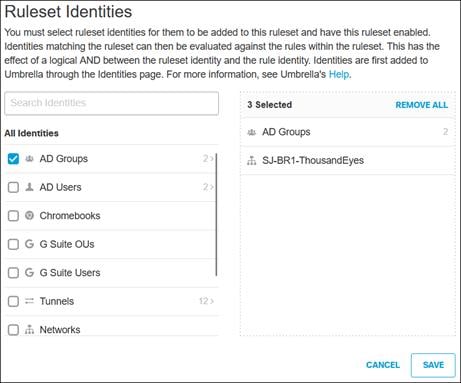Click the AD Users label
The height and width of the screenshot is (383, 461).
[x=60, y=187]
